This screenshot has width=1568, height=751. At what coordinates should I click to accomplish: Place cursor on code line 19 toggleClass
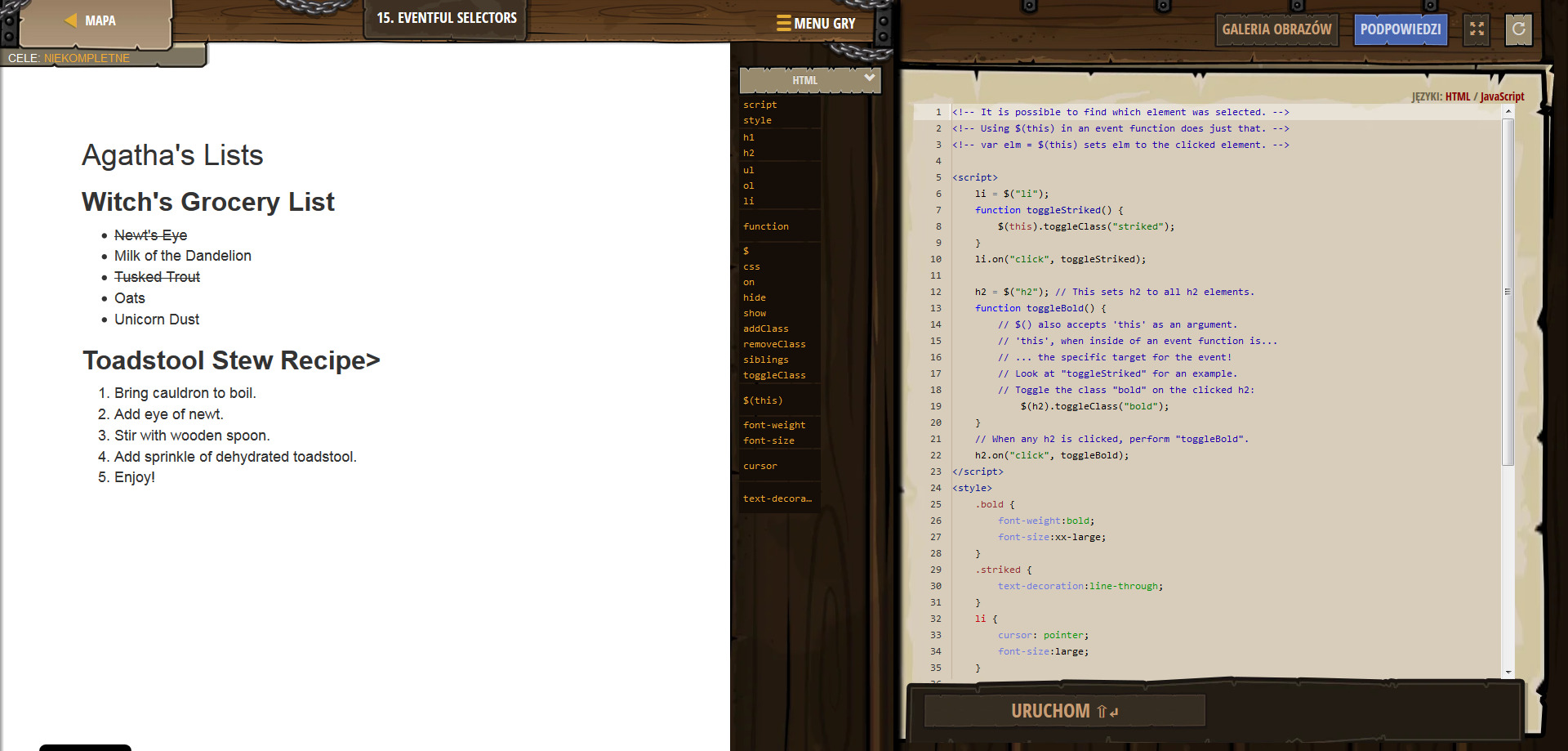1094,406
